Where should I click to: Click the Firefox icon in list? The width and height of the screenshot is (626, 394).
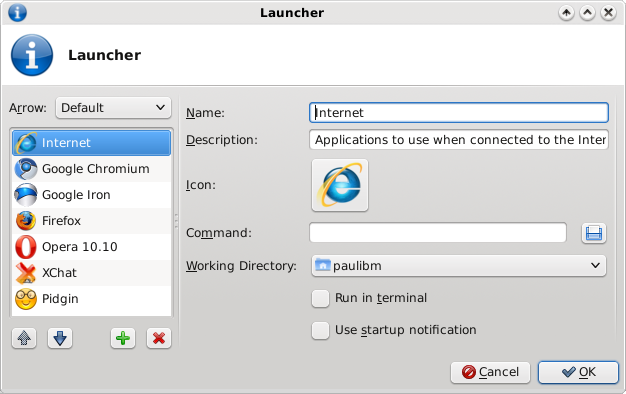pos(26,221)
